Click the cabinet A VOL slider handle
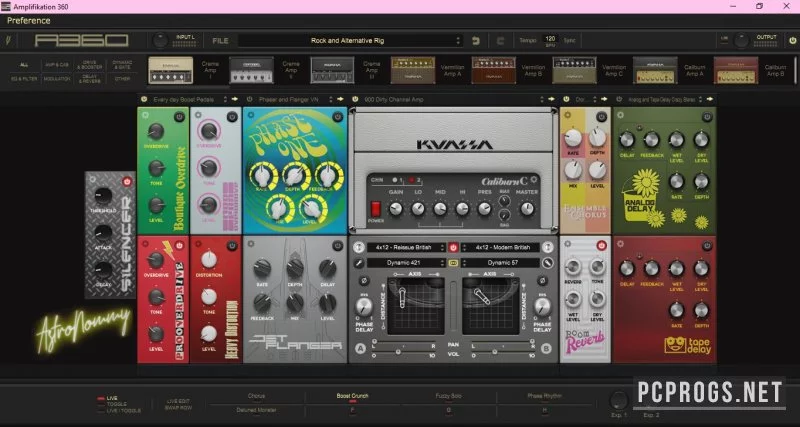This screenshot has height=427, width=800. pyautogui.click(x=396, y=351)
